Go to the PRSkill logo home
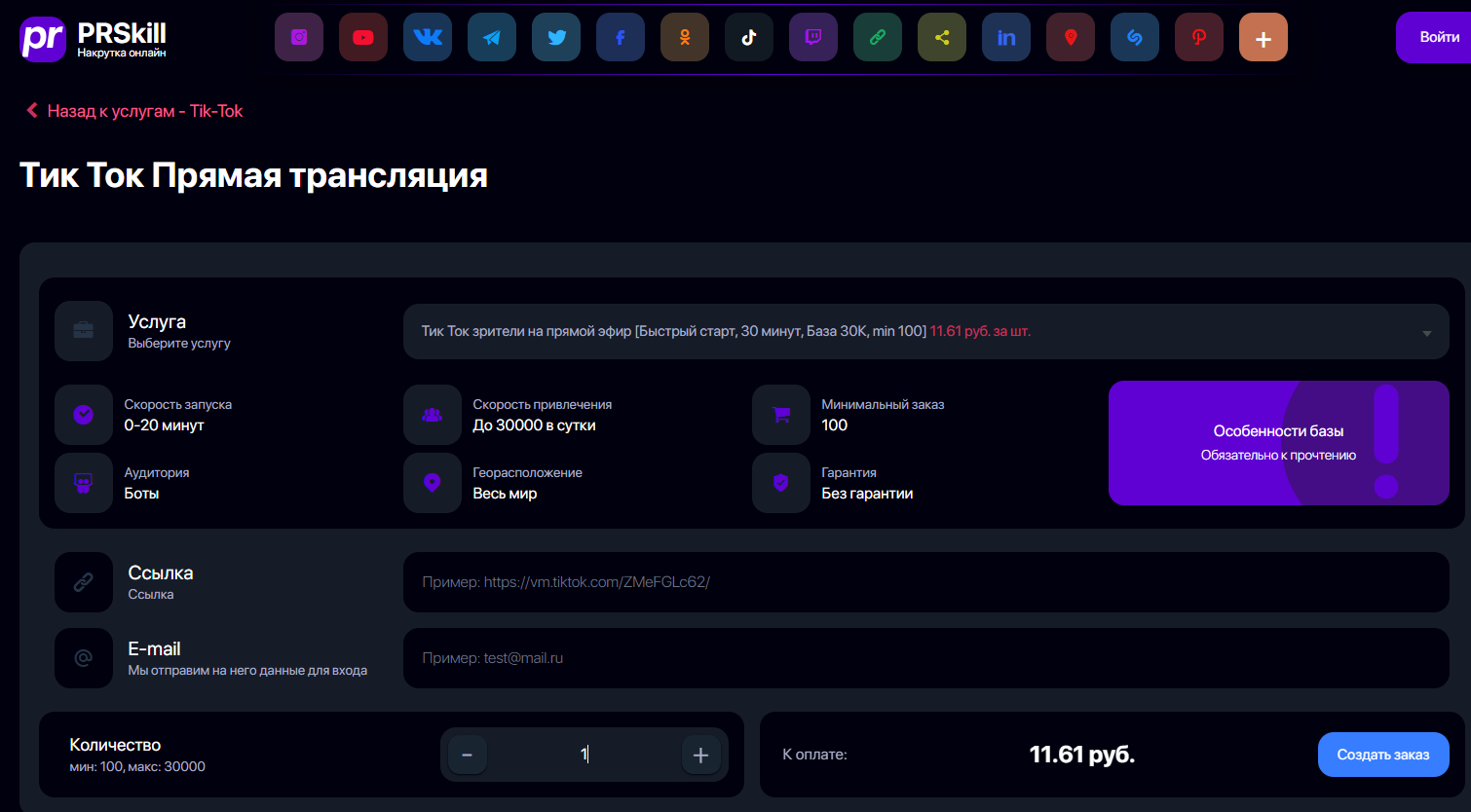The height and width of the screenshot is (812, 1471). (94, 39)
